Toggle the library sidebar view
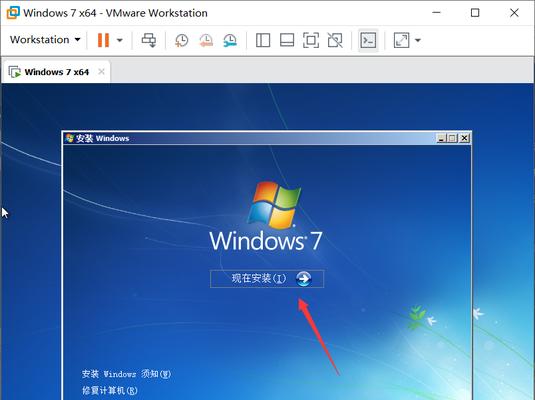The width and height of the screenshot is (535, 400). [263, 40]
